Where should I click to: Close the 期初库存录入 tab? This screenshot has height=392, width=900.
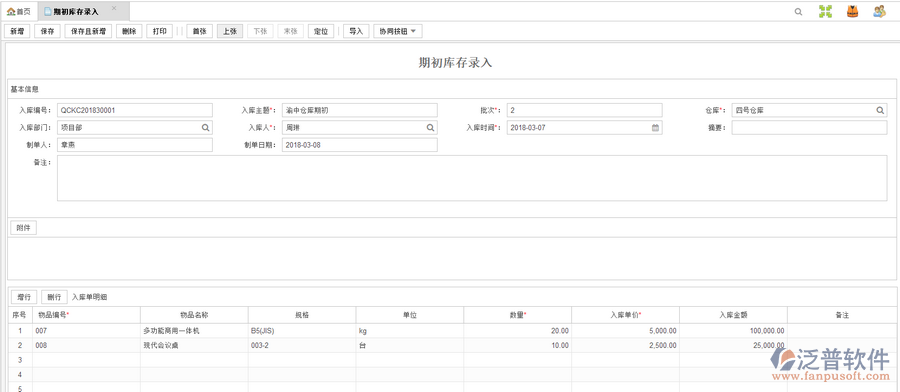(114, 8)
